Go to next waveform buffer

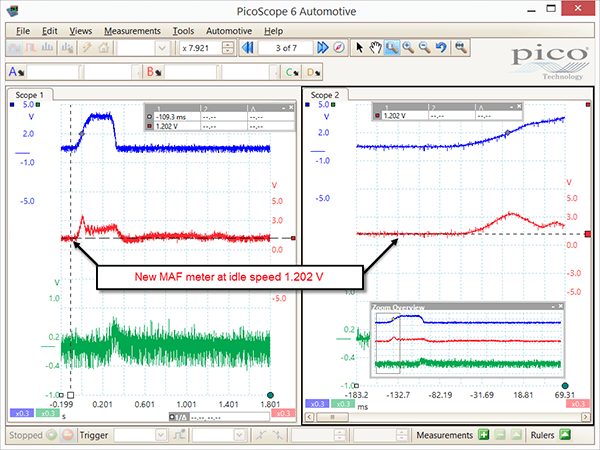click(323, 48)
